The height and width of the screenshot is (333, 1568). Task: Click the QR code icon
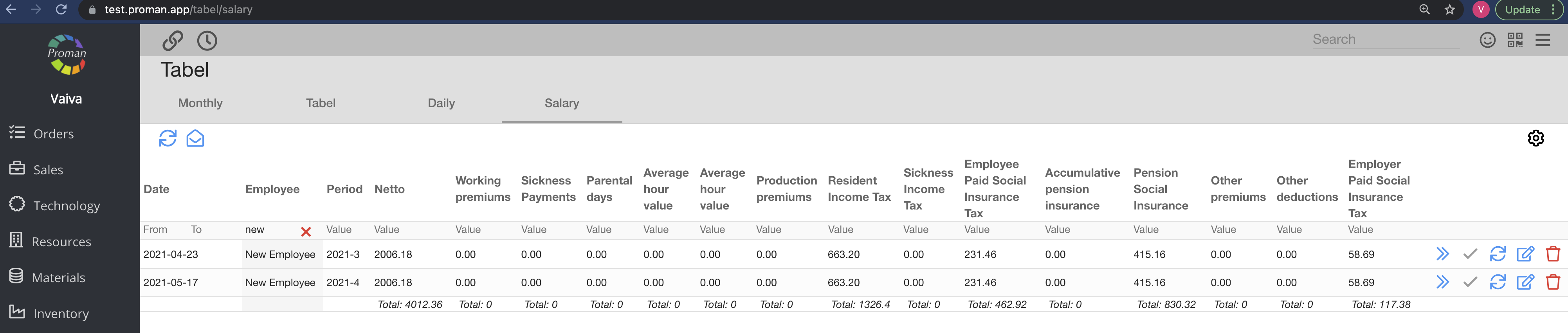click(x=1514, y=40)
